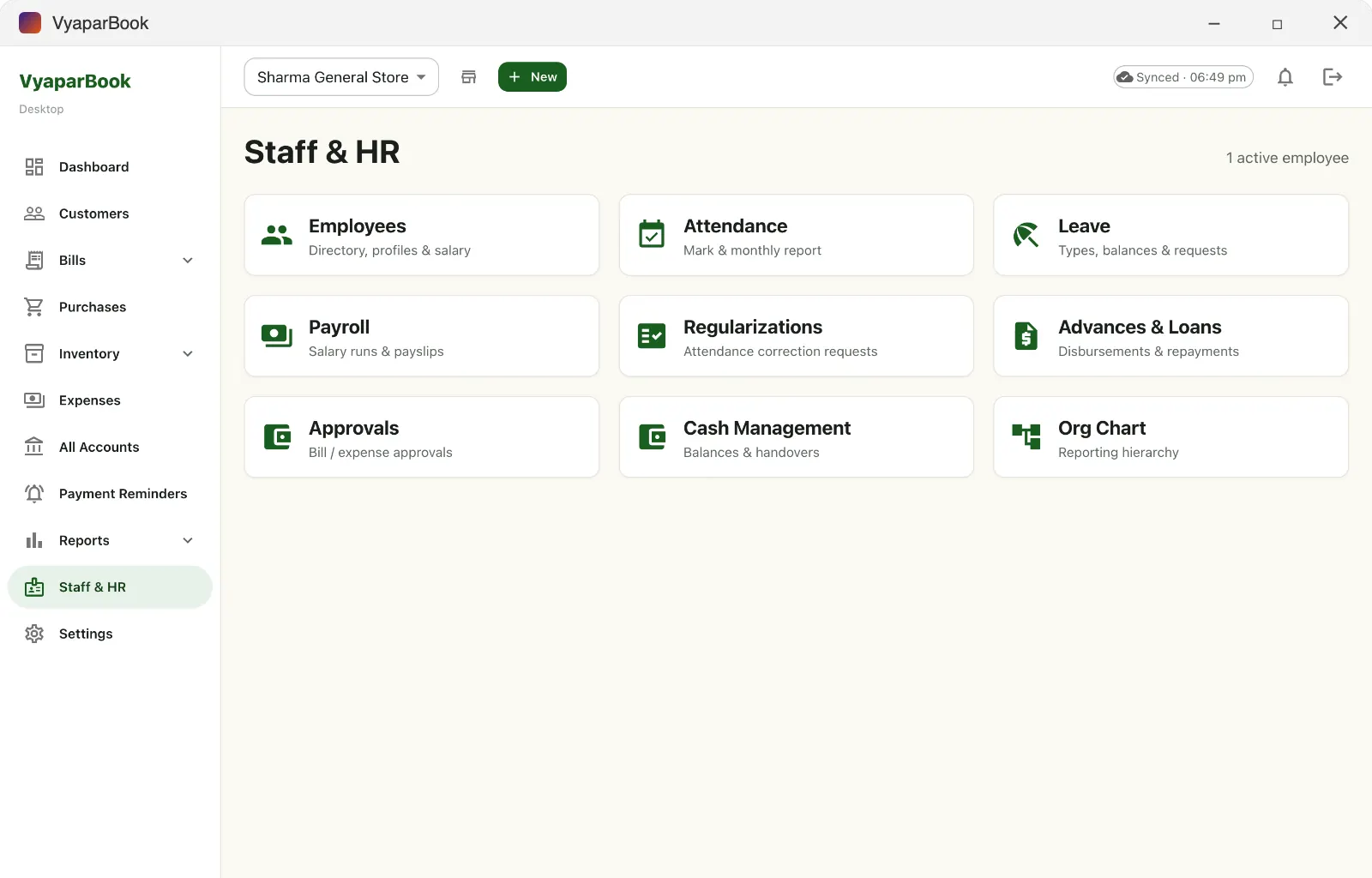
Task: Expand the Inventory submenu chevron
Action: (x=188, y=354)
